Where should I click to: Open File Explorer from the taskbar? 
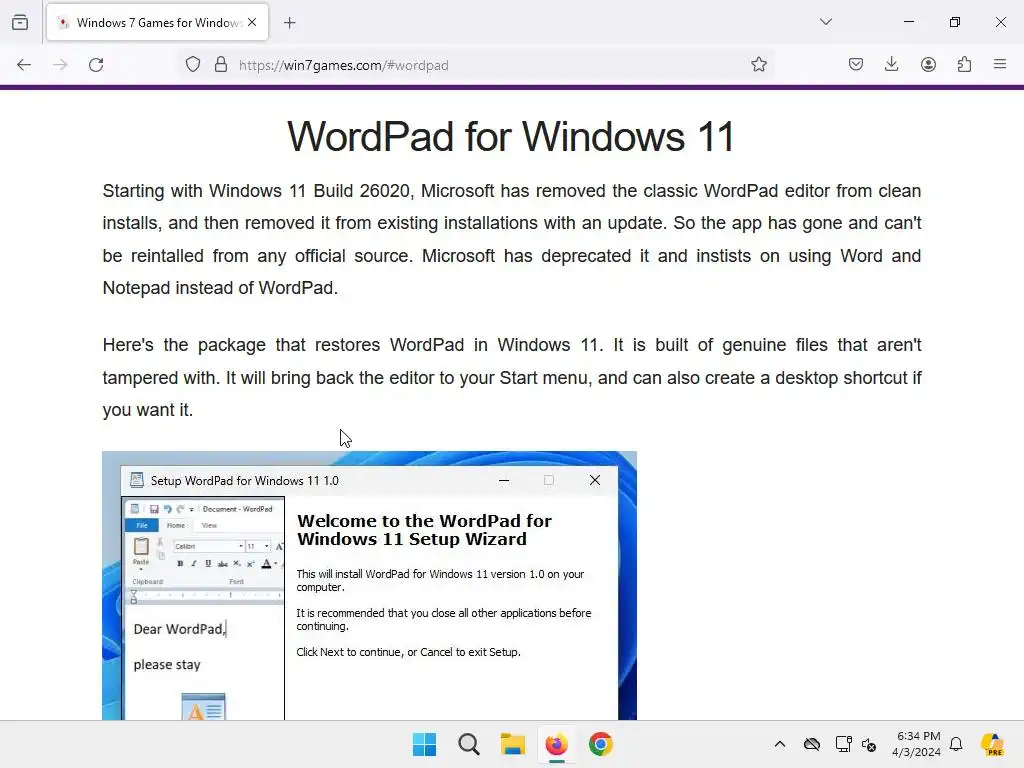tap(513, 744)
